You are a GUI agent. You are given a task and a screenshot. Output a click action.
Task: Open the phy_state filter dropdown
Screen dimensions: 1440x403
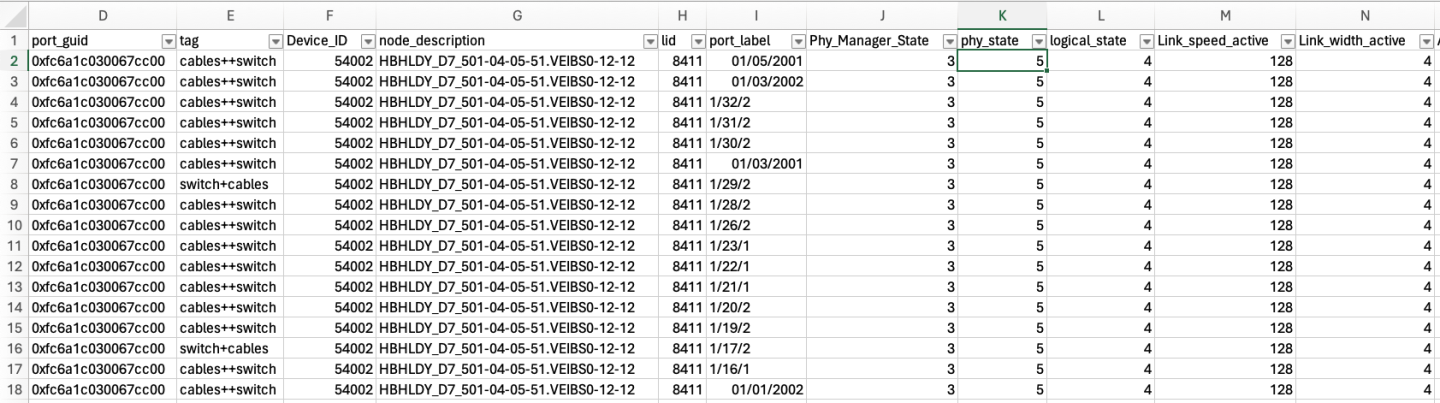(1038, 41)
